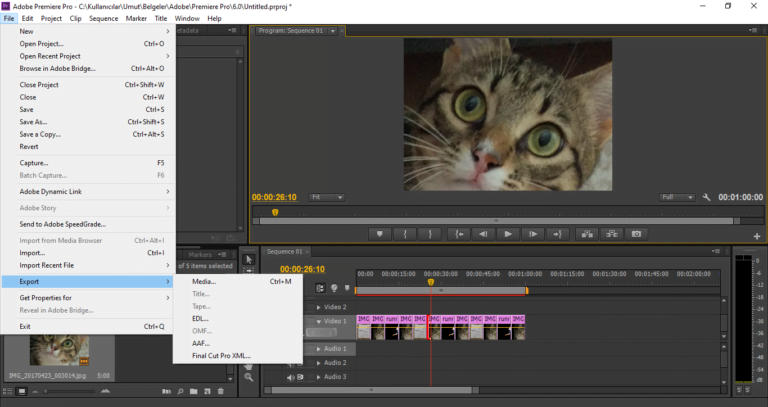
Task: Click the New Item icon
Action: pos(207,391)
